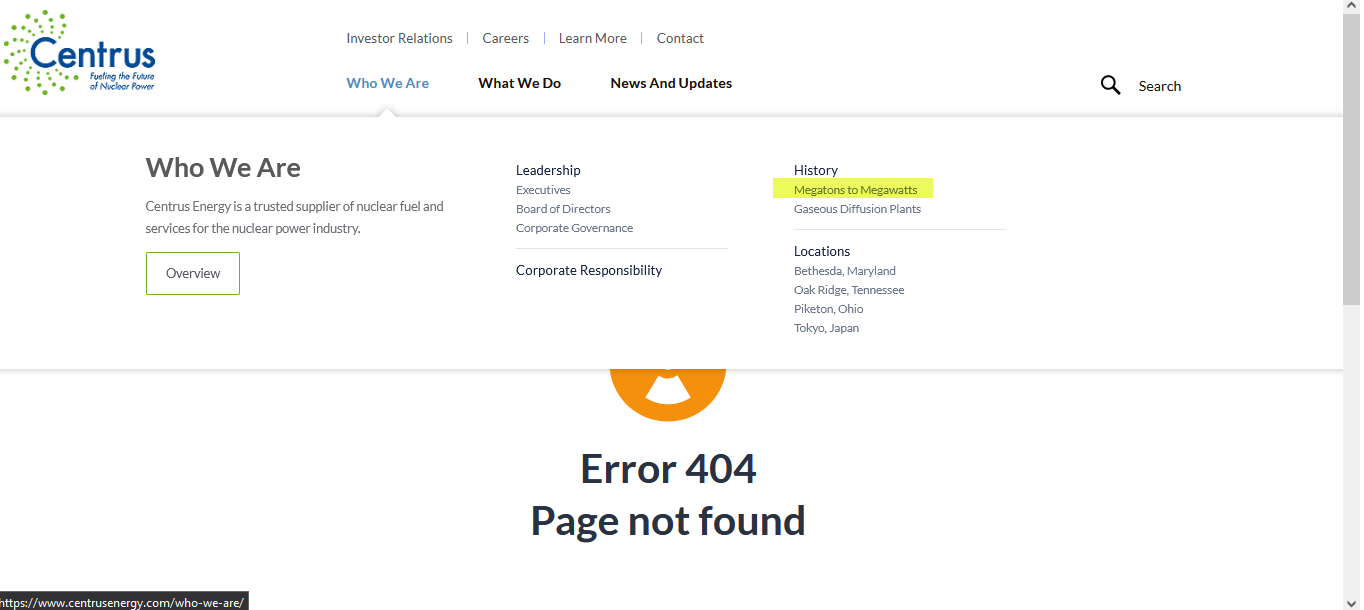Open Board of Directors
The width and height of the screenshot is (1364, 610).
tap(563, 209)
